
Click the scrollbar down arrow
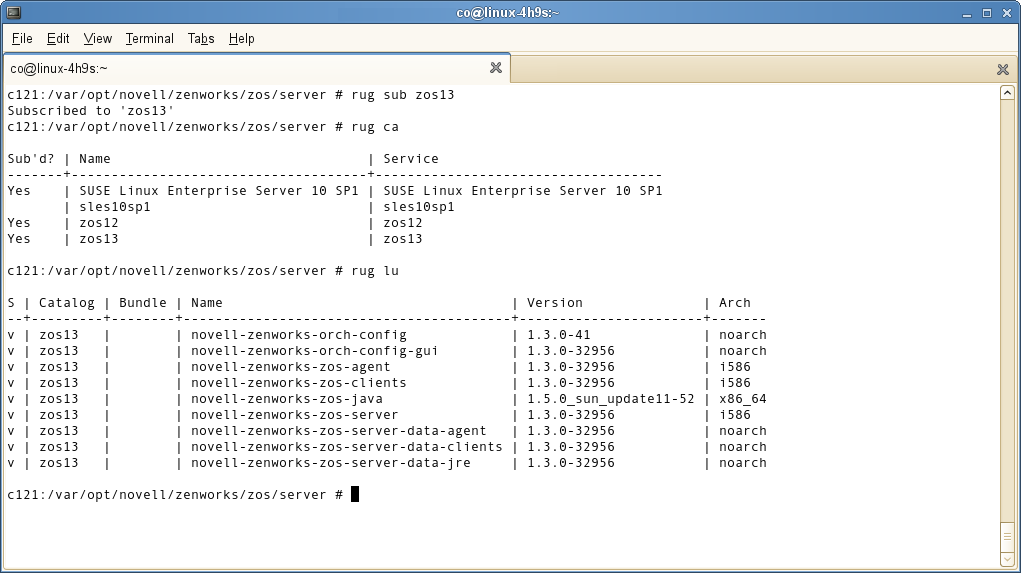click(x=1007, y=559)
